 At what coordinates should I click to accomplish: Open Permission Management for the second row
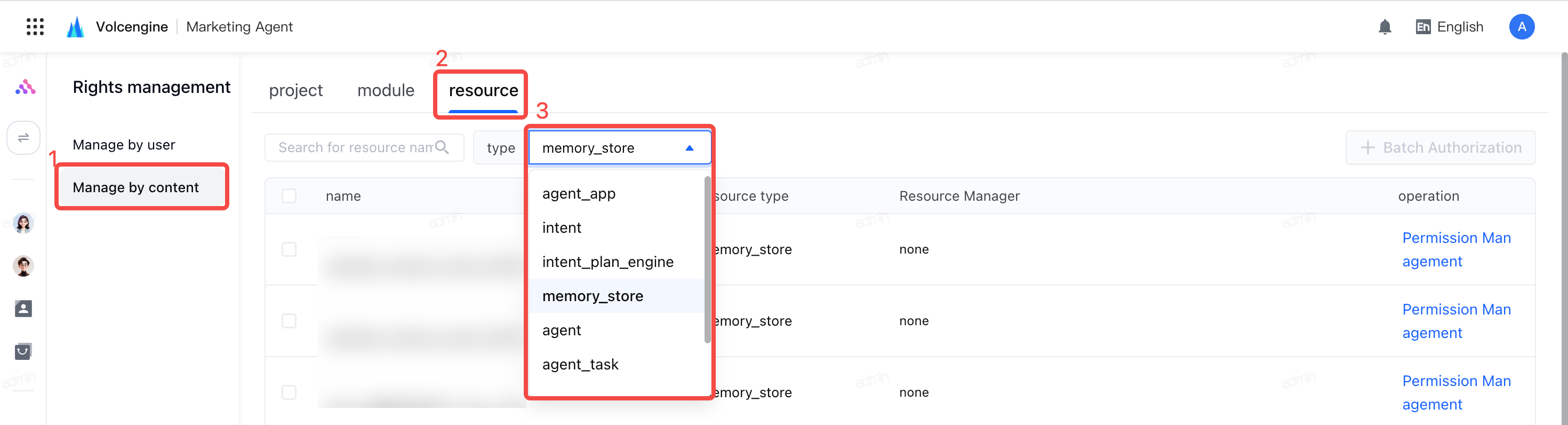pyautogui.click(x=1457, y=321)
